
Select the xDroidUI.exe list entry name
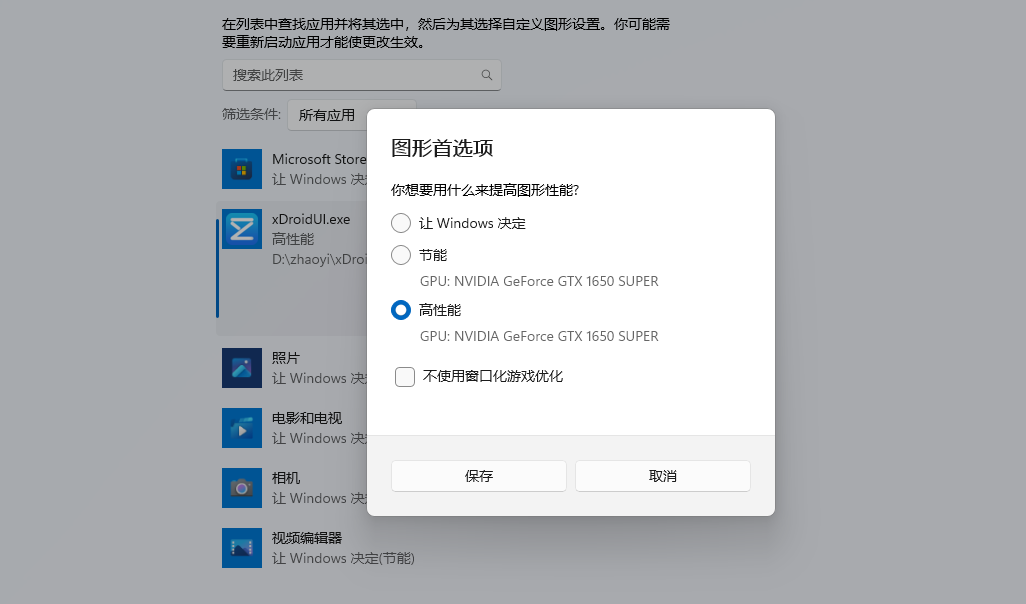click(311, 219)
